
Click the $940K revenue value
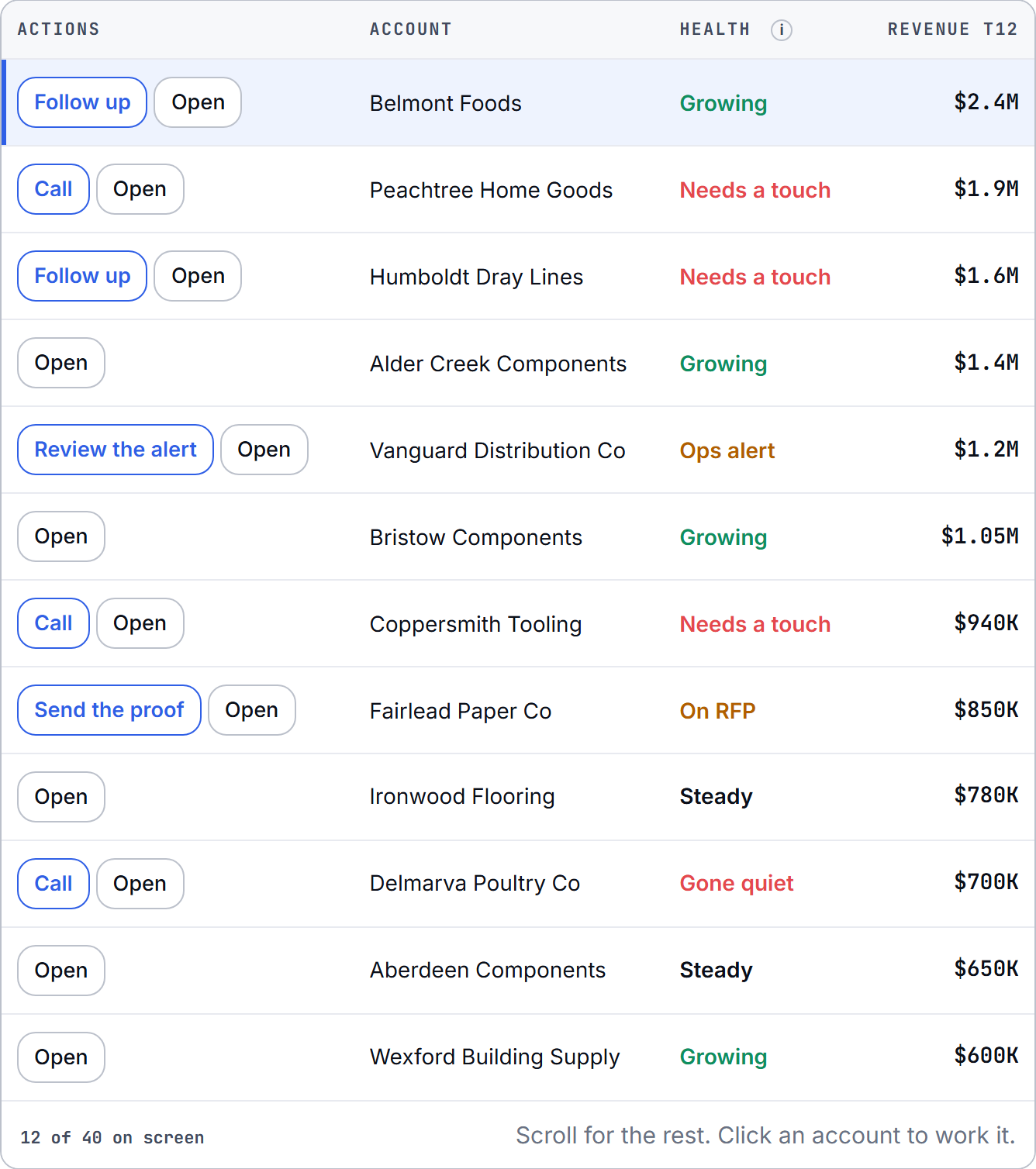pos(986,623)
